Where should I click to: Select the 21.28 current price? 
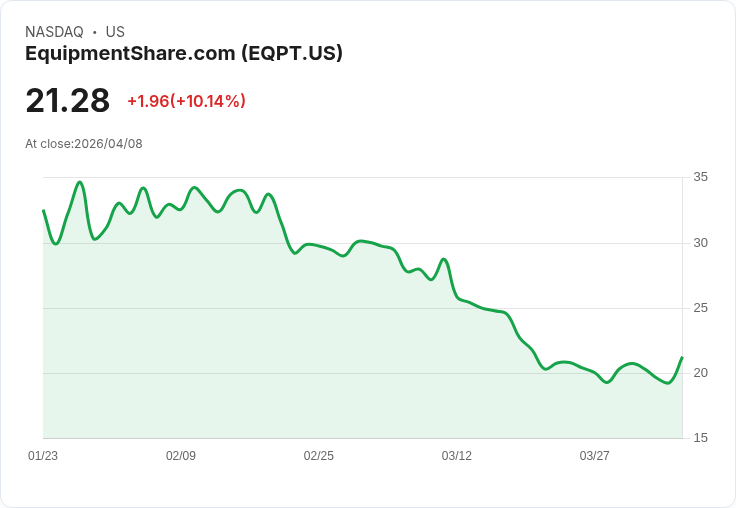point(68,100)
